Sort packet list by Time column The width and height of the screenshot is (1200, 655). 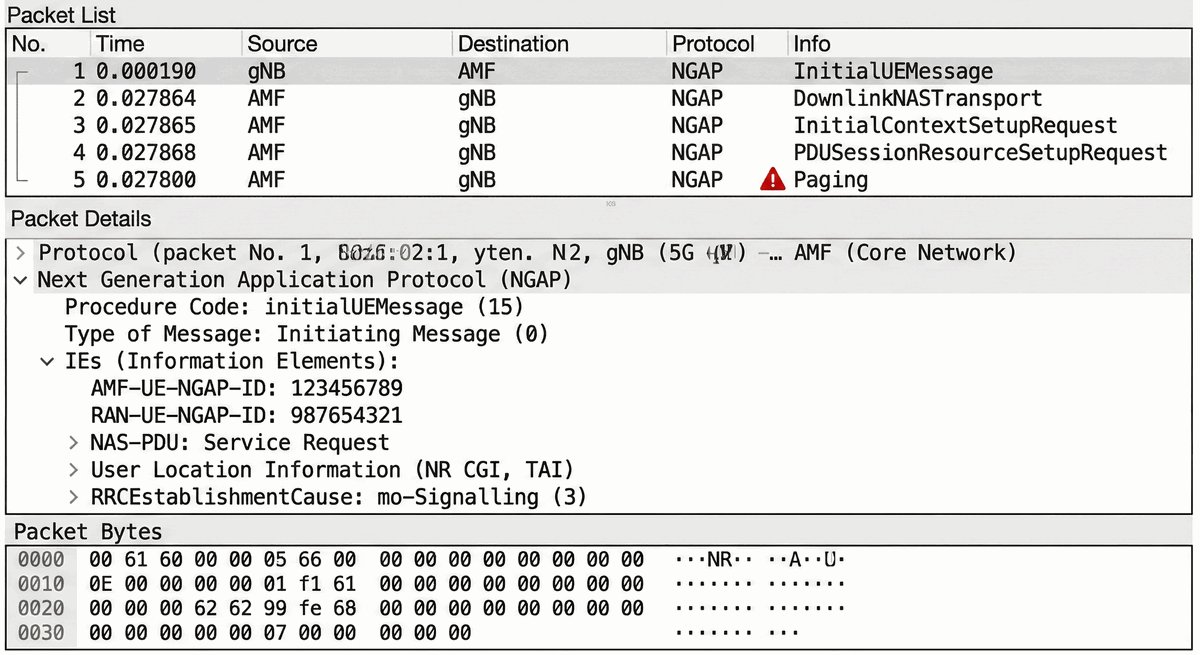coord(120,44)
